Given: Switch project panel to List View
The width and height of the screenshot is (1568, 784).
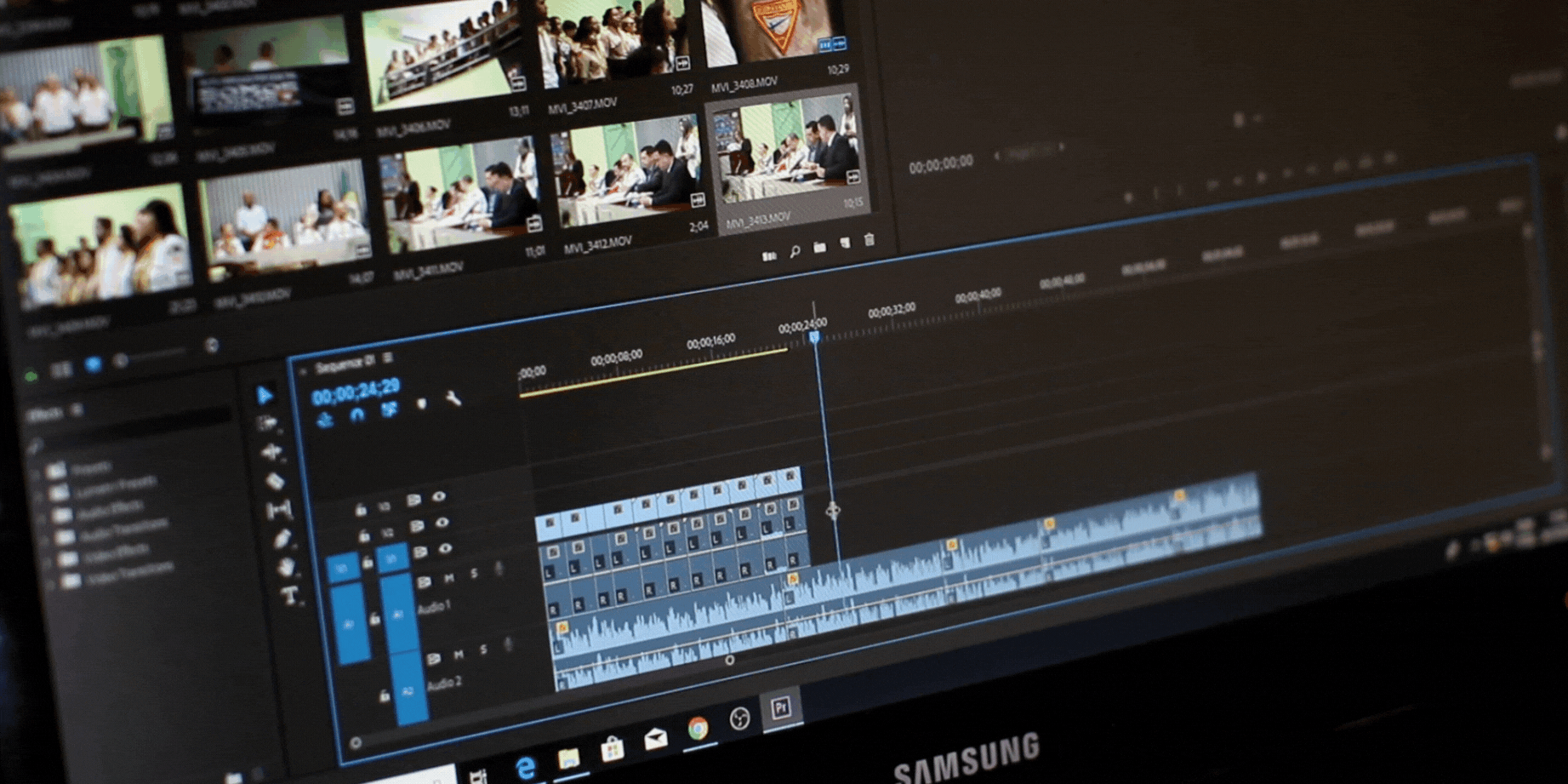Looking at the screenshot, I should (61, 370).
